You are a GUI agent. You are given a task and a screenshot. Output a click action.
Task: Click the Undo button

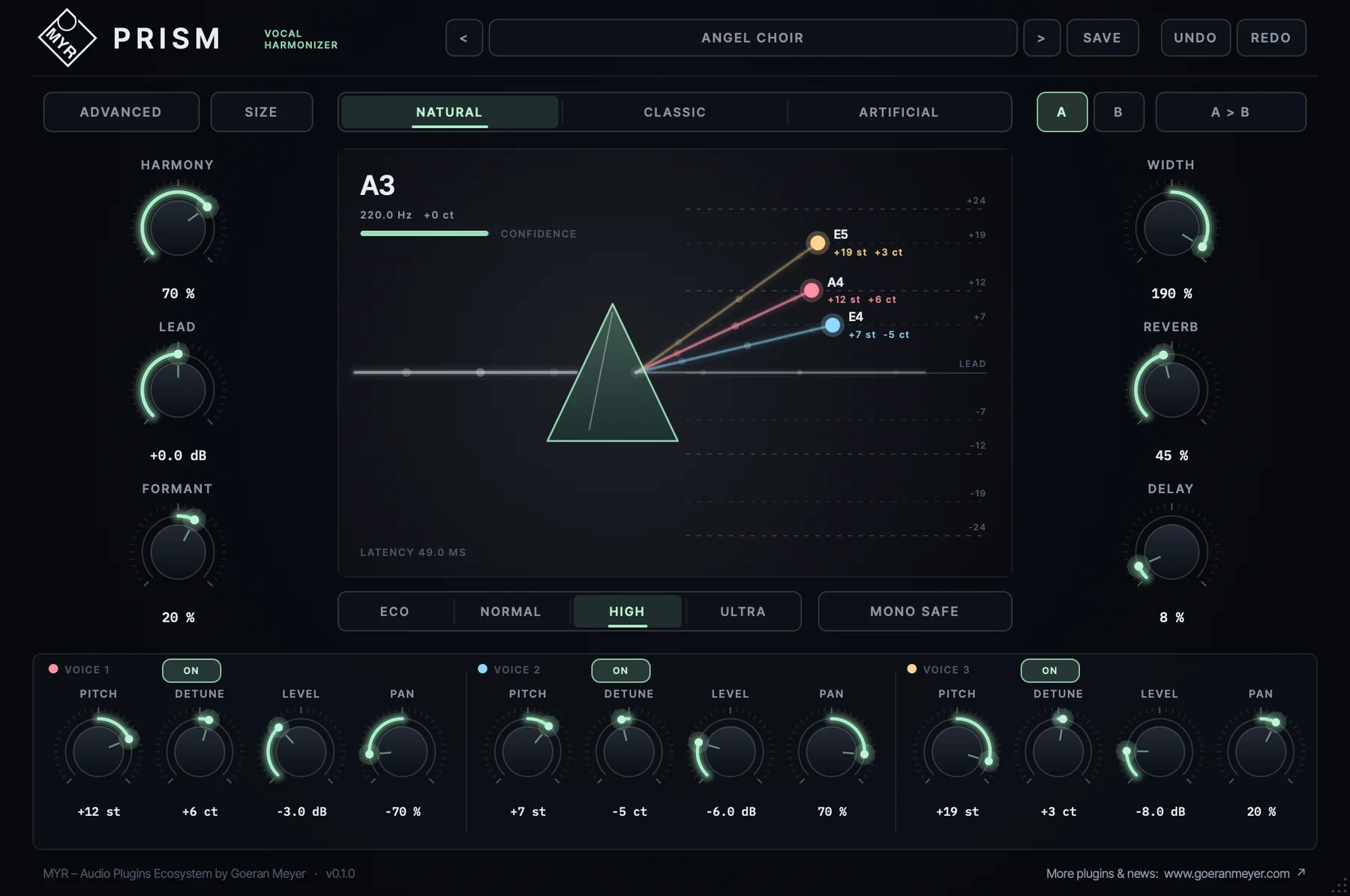(1195, 37)
